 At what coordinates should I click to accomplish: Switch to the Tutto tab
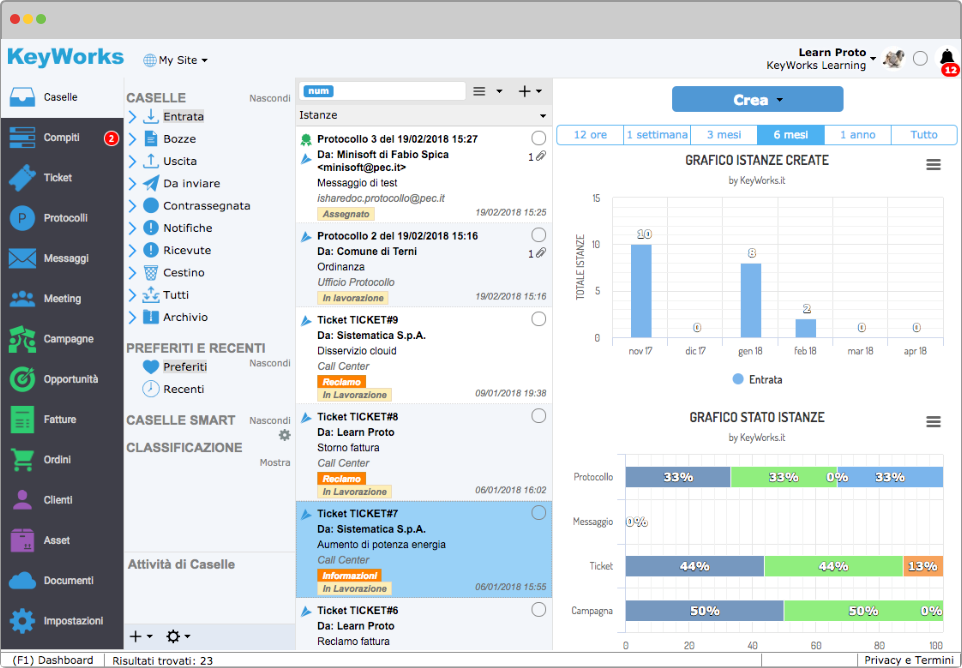924,135
